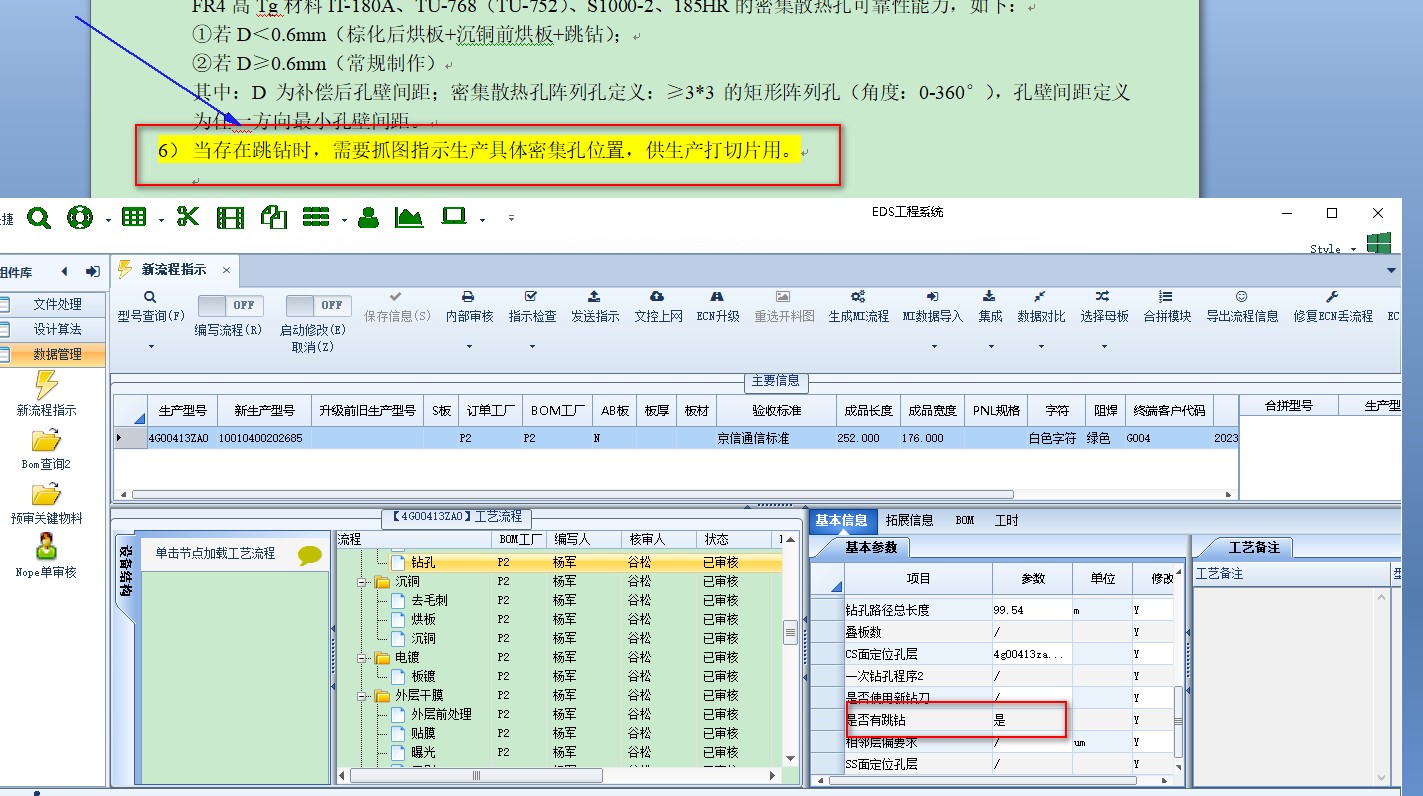Click 集成 download icon button
The width and height of the screenshot is (1423, 796).
(x=990, y=307)
